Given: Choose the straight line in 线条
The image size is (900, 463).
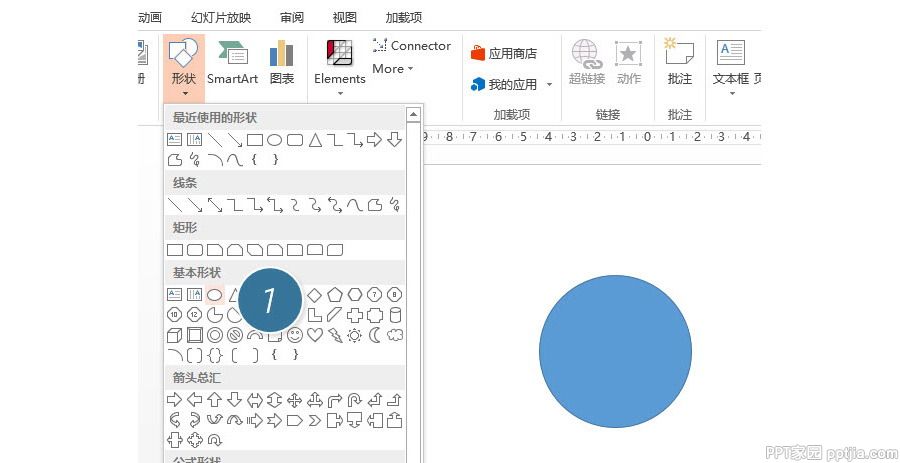Looking at the screenshot, I should [x=174, y=205].
